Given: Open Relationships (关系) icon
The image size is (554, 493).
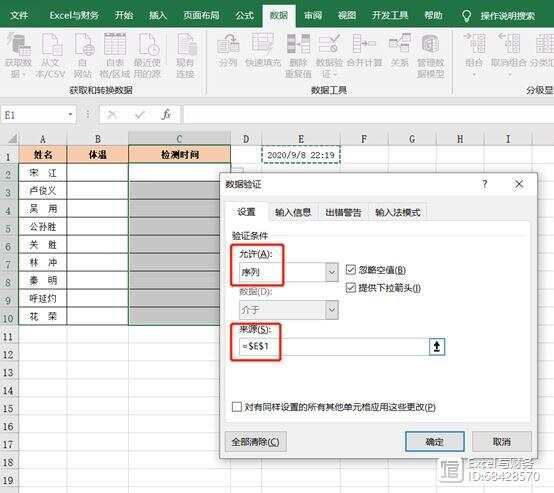Looking at the screenshot, I should click(x=400, y=51).
